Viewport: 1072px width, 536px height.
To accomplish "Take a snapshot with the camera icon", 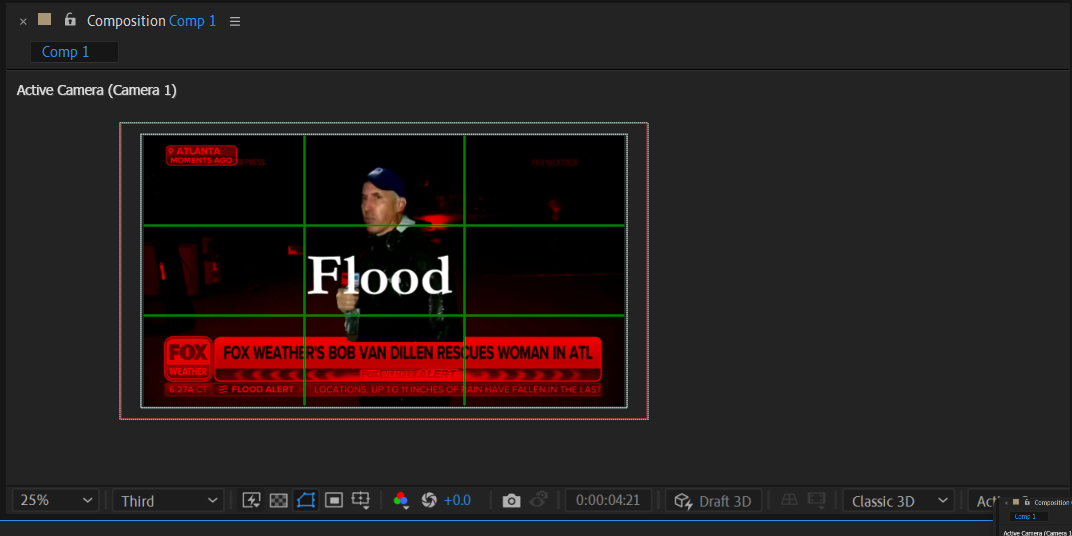I will click(x=511, y=500).
